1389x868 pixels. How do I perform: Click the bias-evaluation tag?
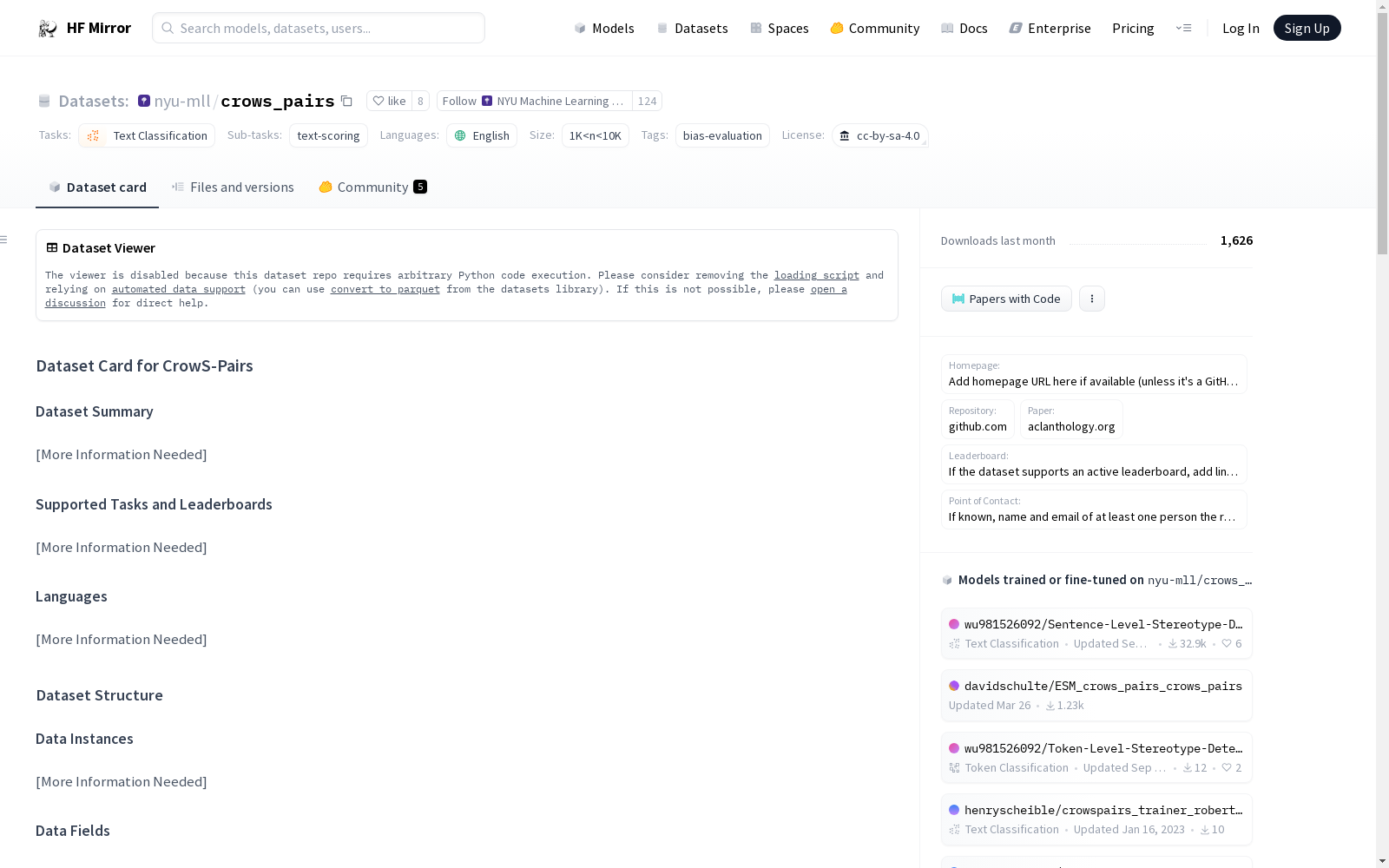tap(722, 135)
